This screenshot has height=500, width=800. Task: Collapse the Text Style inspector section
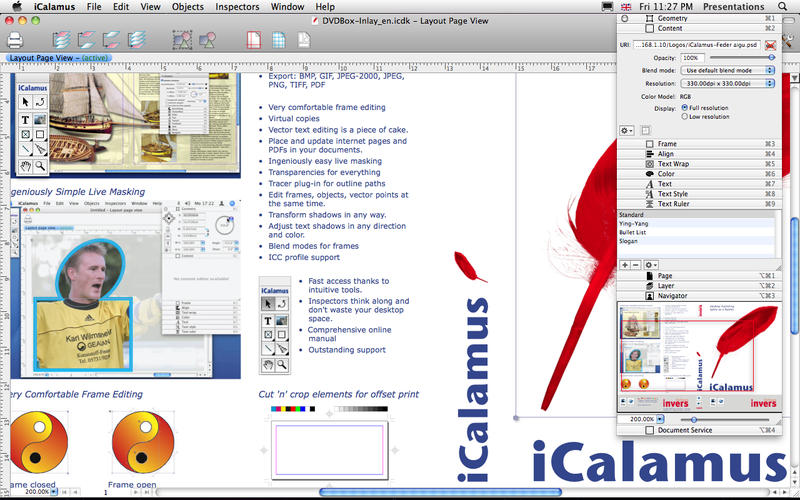(x=698, y=194)
